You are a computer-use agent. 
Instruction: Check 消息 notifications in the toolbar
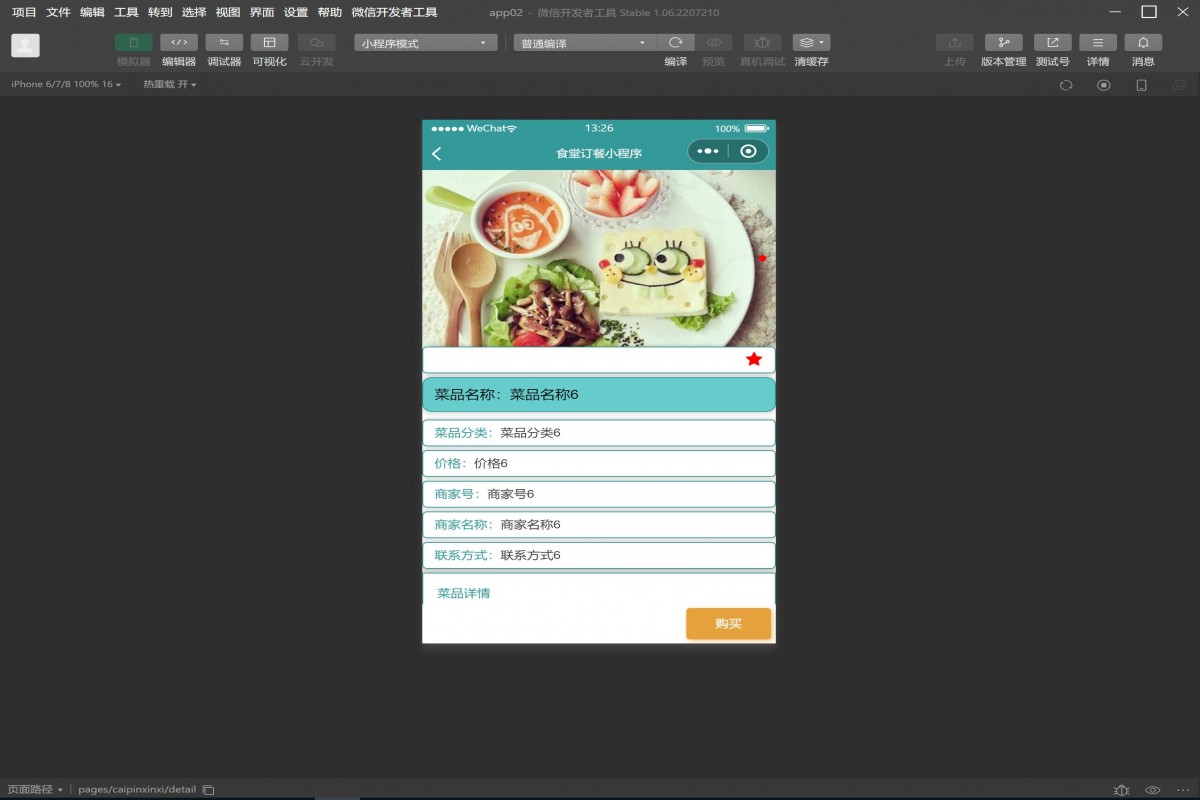pyautogui.click(x=1143, y=42)
